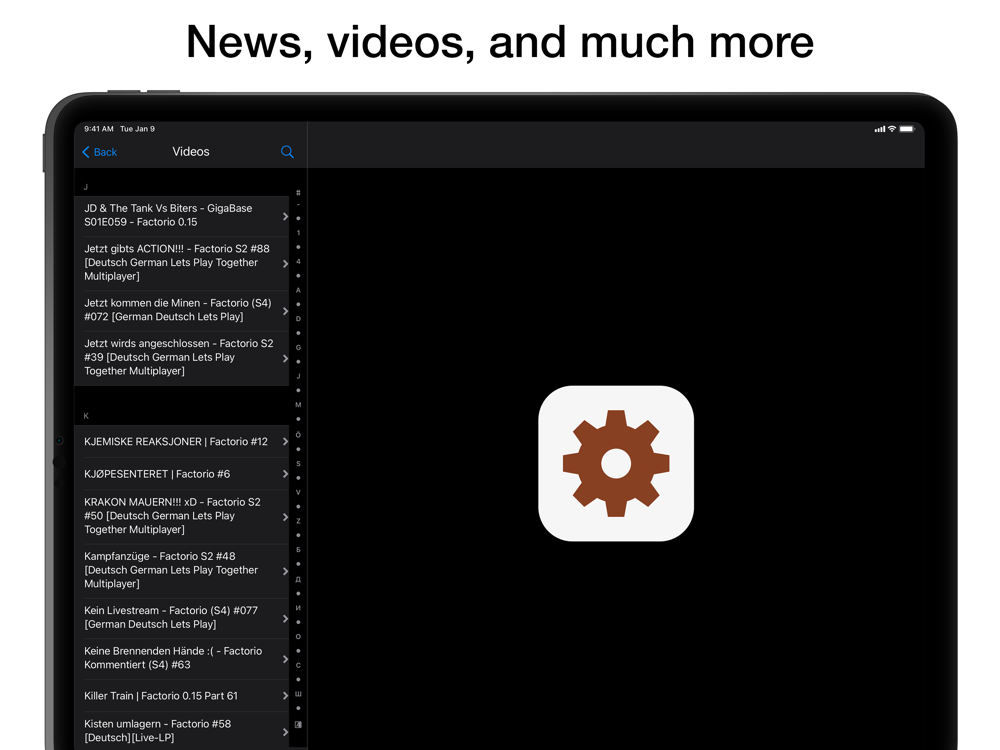Screen dimensions: 1000x750
Task: Tap the battery status icon
Action: [x=907, y=129]
